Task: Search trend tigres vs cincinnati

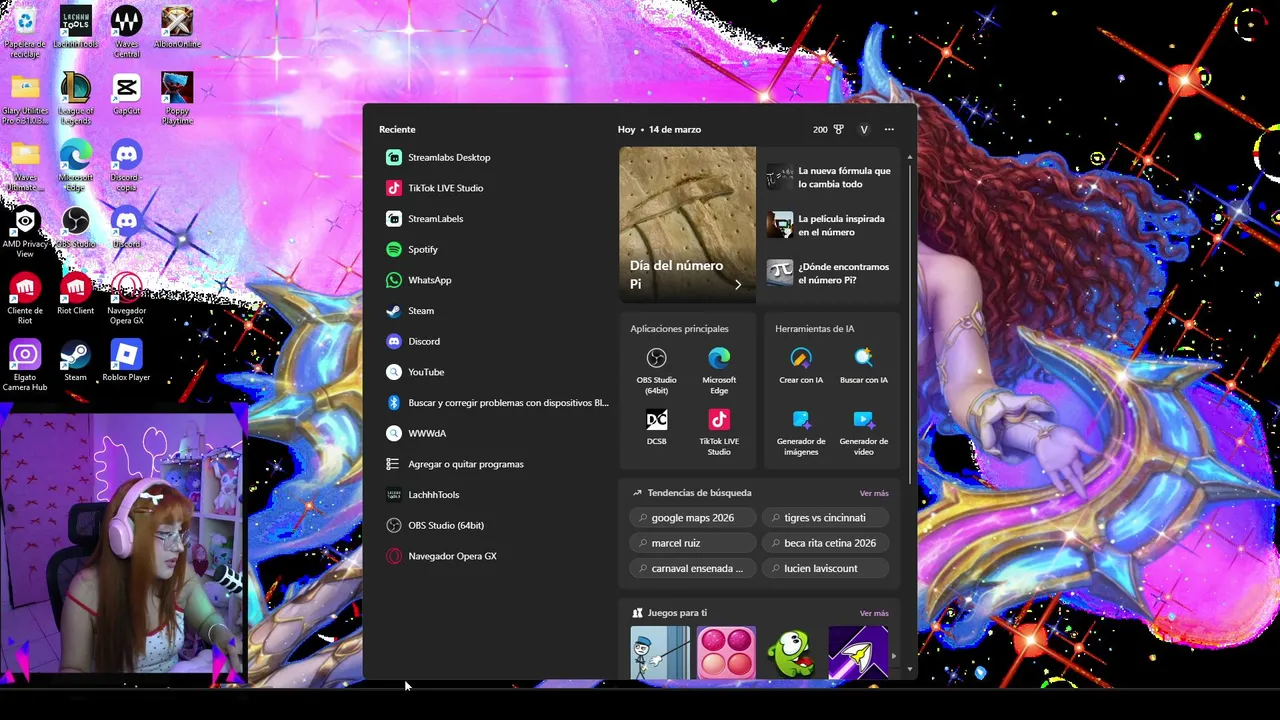Action: (x=825, y=518)
